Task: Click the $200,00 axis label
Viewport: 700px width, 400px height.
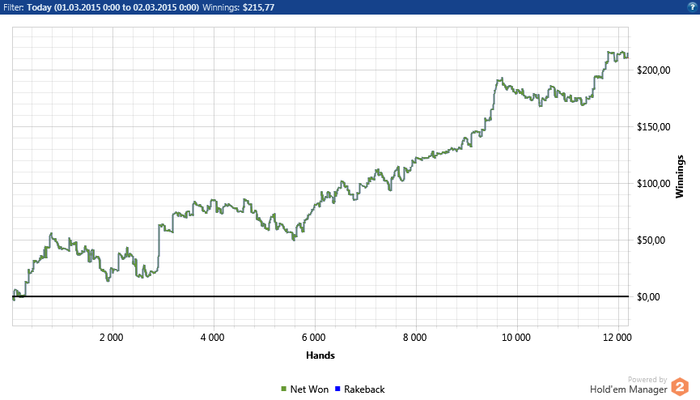Action: click(x=654, y=70)
